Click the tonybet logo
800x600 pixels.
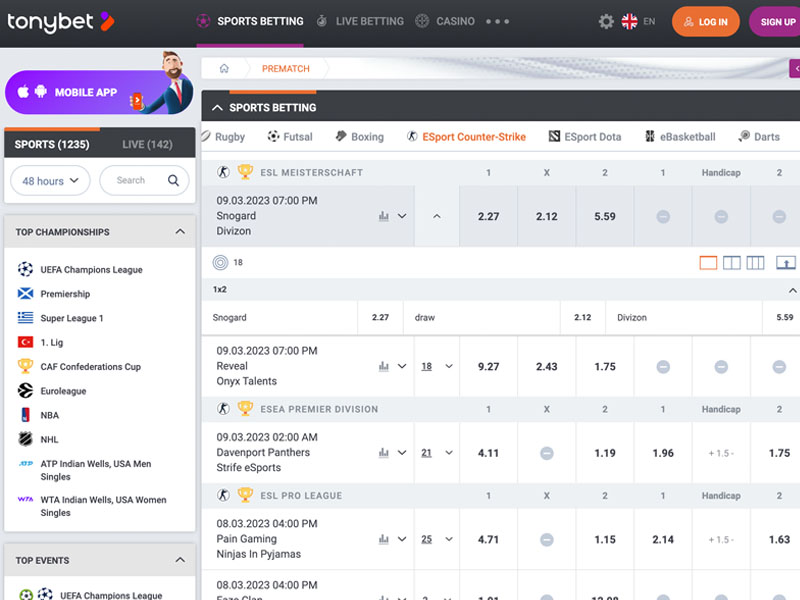point(60,21)
